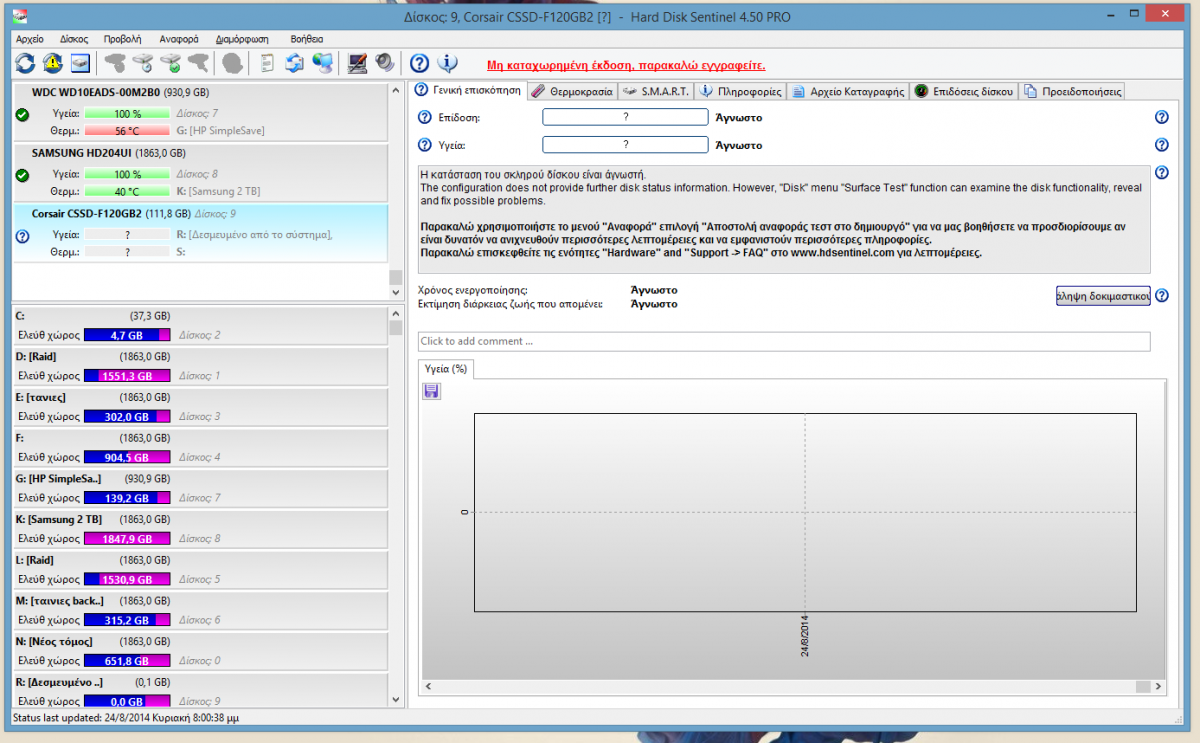Click SAMSUNG disk 40 °C temperature bar
Viewport: 1200px width, 743px height.
(x=128, y=192)
